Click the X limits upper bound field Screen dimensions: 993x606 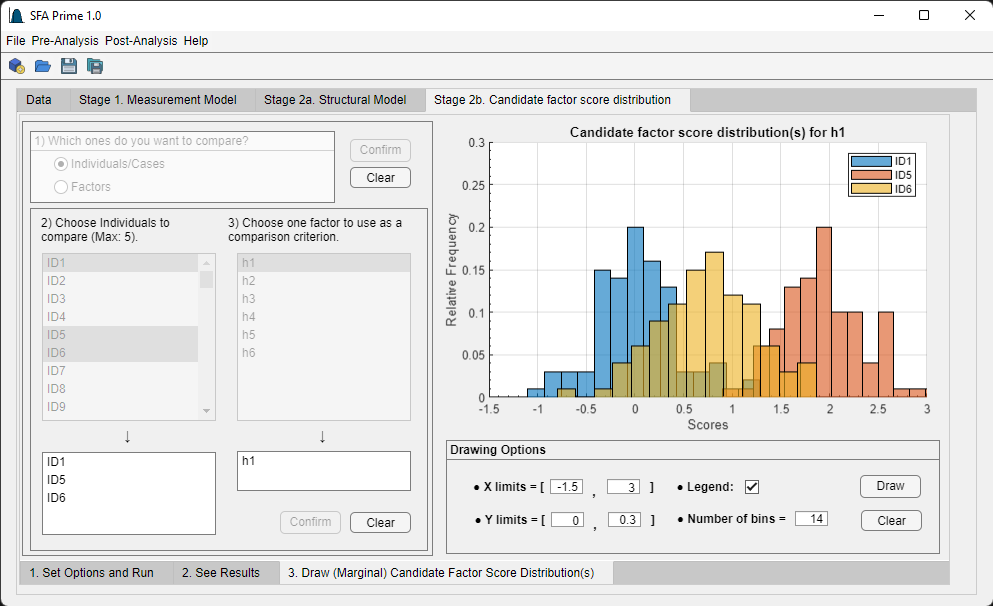click(623, 486)
